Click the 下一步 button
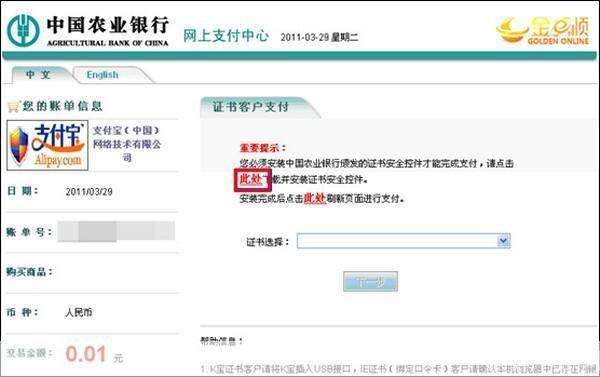This screenshot has height=377, width=600. click(370, 282)
